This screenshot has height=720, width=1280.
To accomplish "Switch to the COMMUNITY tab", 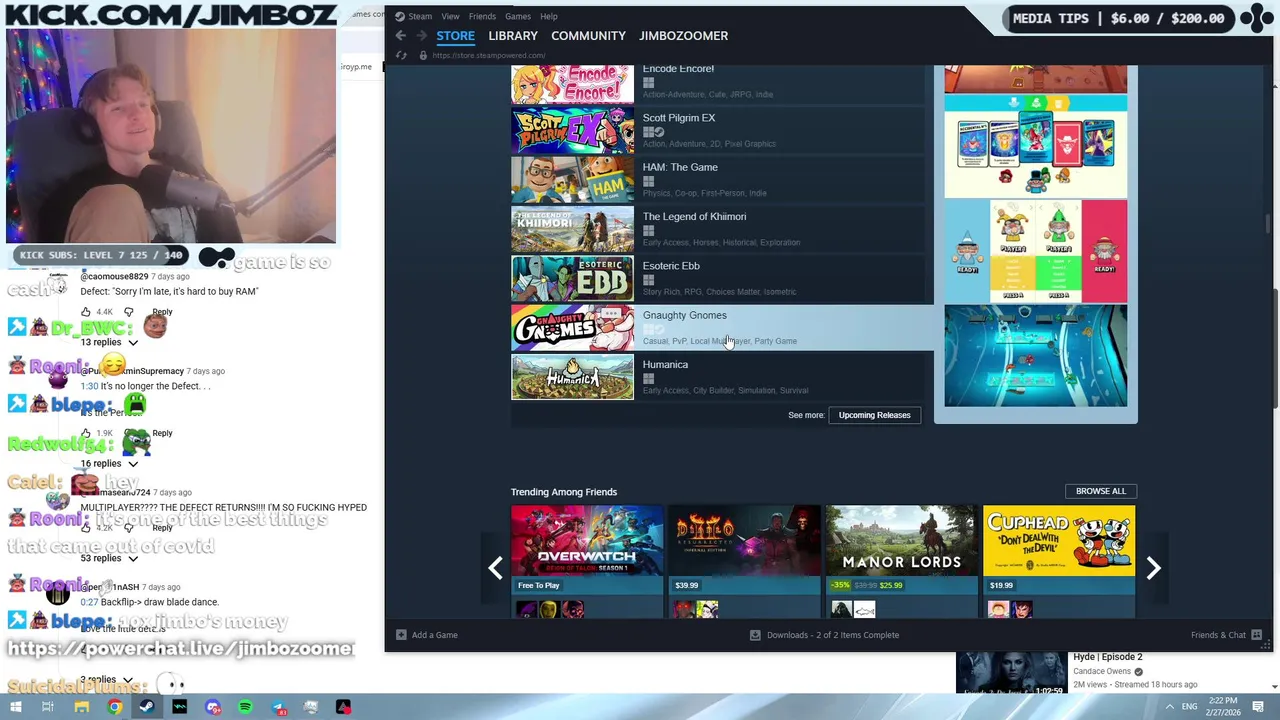I will click(x=588, y=36).
